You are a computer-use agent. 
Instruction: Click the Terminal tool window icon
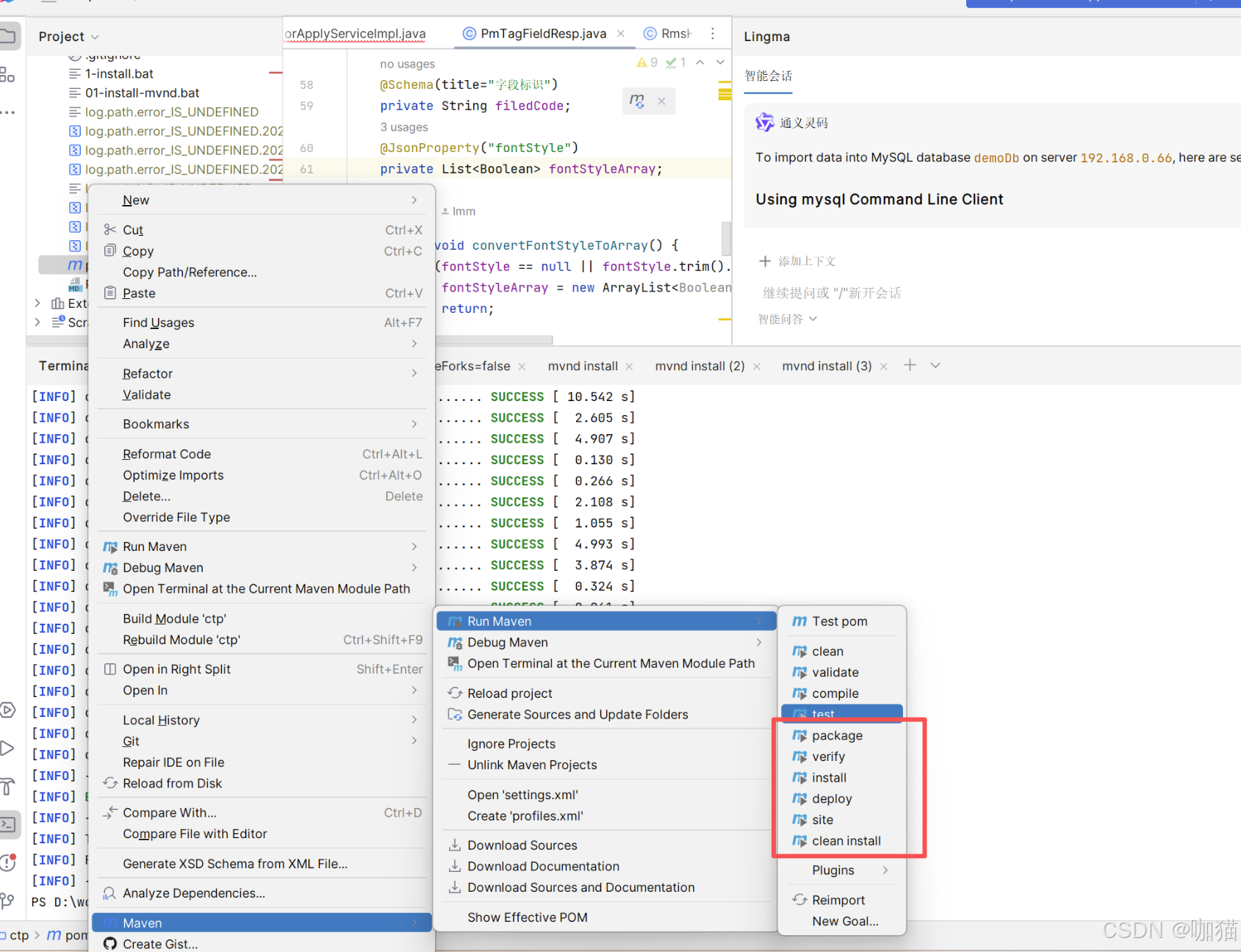pos(8,824)
